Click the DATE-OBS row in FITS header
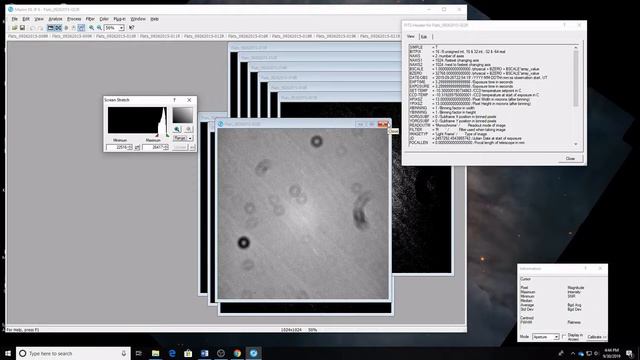 pos(478,78)
